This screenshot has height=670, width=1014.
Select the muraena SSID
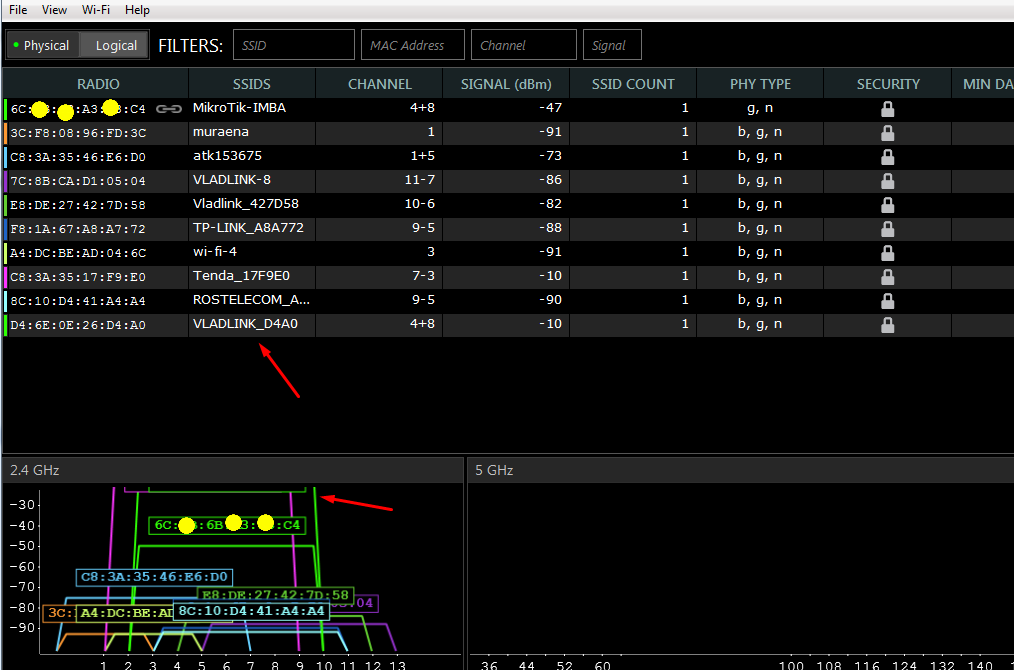click(x=221, y=132)
